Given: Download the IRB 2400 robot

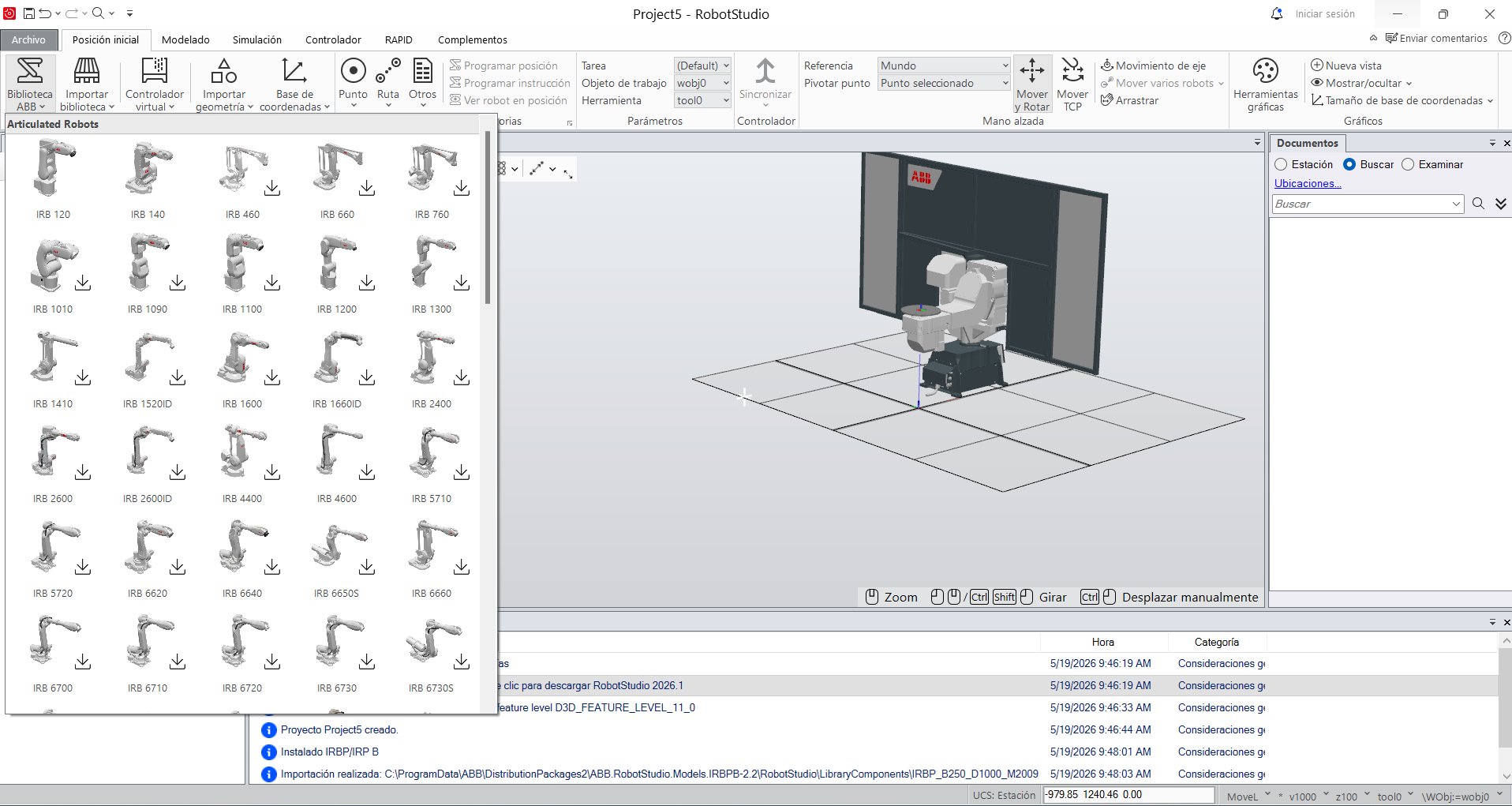Looking at the screenshot, I should pos(462,377).
